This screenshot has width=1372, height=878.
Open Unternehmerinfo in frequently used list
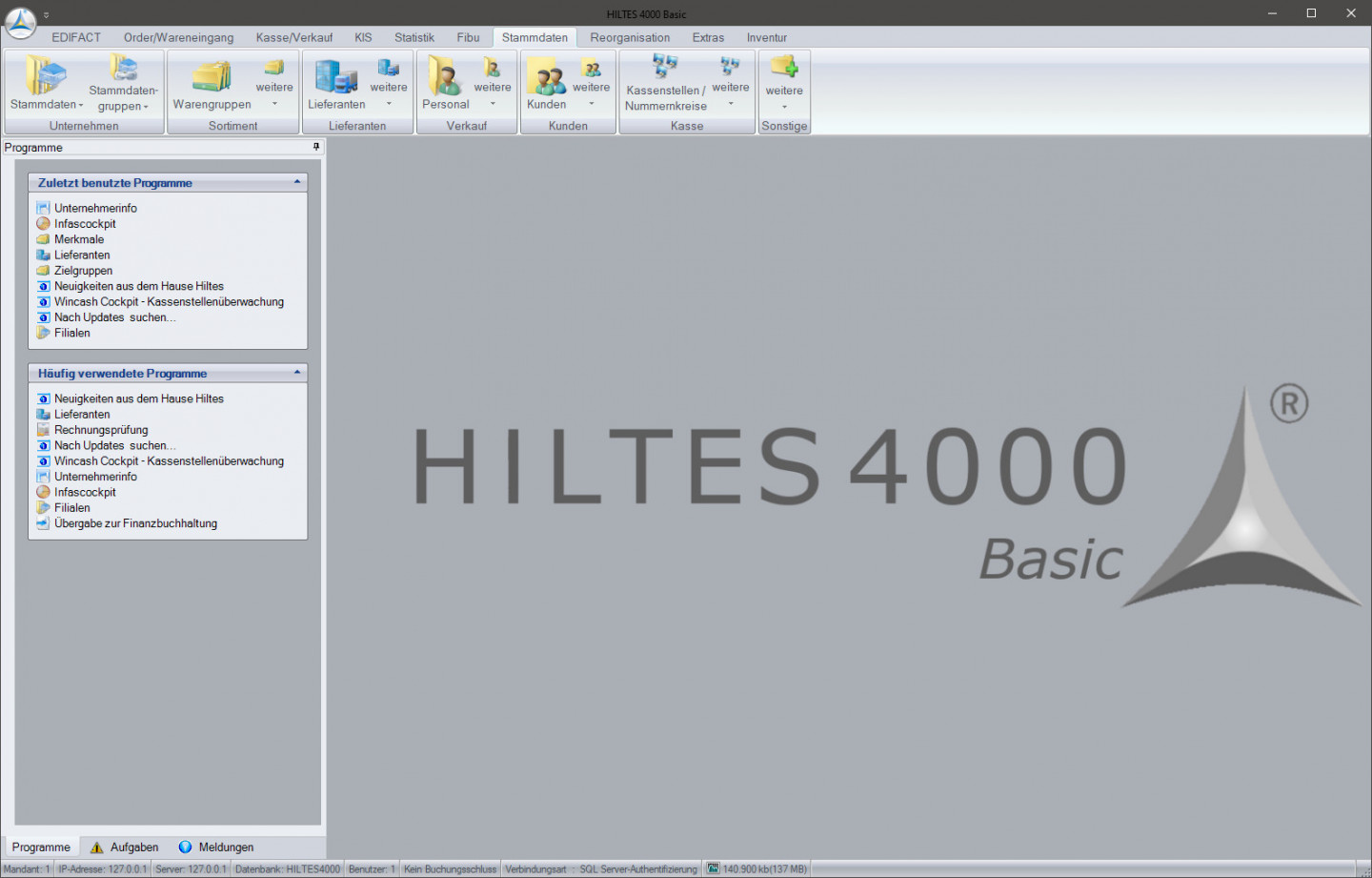(x=95, y=477)
